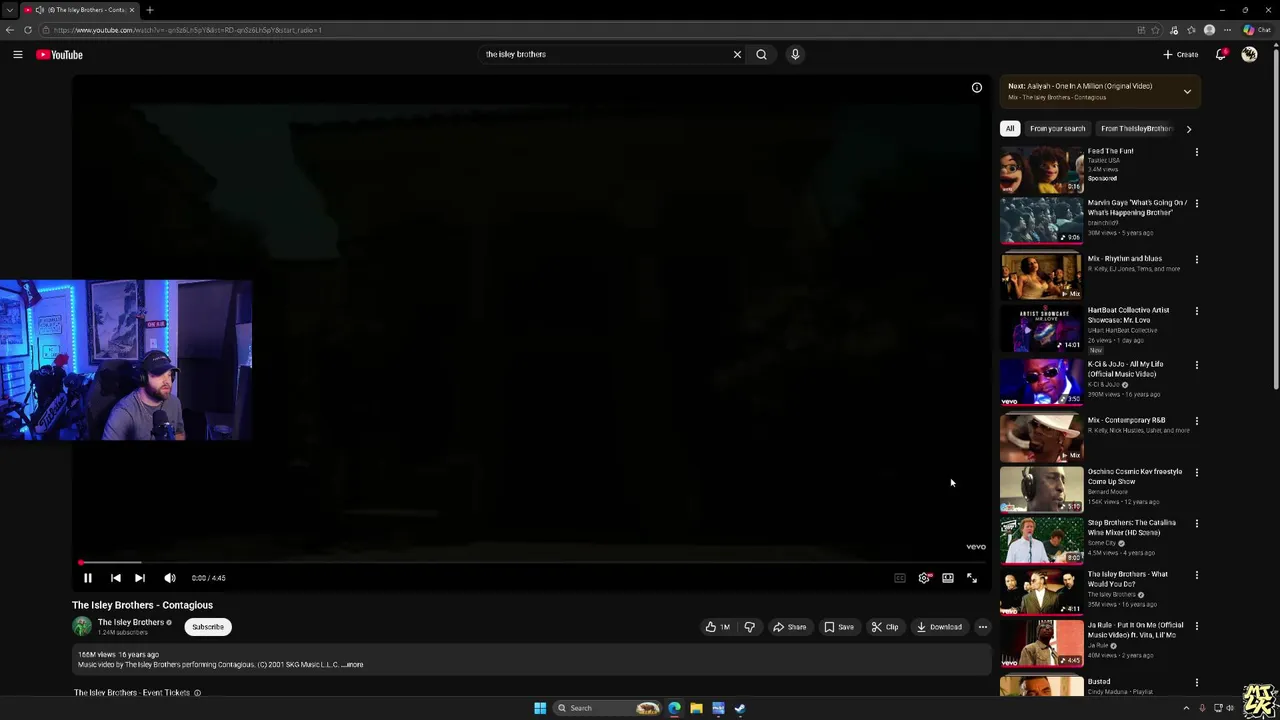Toggle theater mode
The height and width of the screenshot is (720, 1280).
coord(948,578)
